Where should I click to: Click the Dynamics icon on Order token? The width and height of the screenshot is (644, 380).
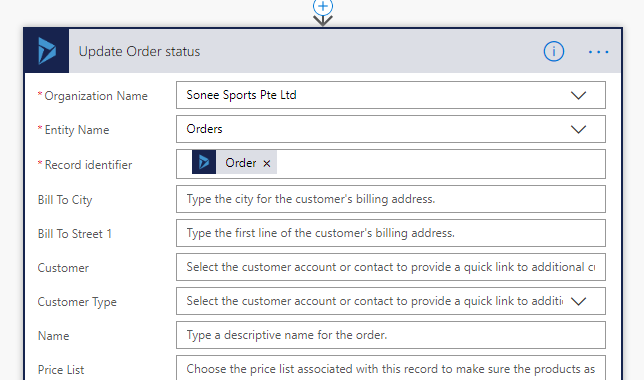tap(204, 162)
